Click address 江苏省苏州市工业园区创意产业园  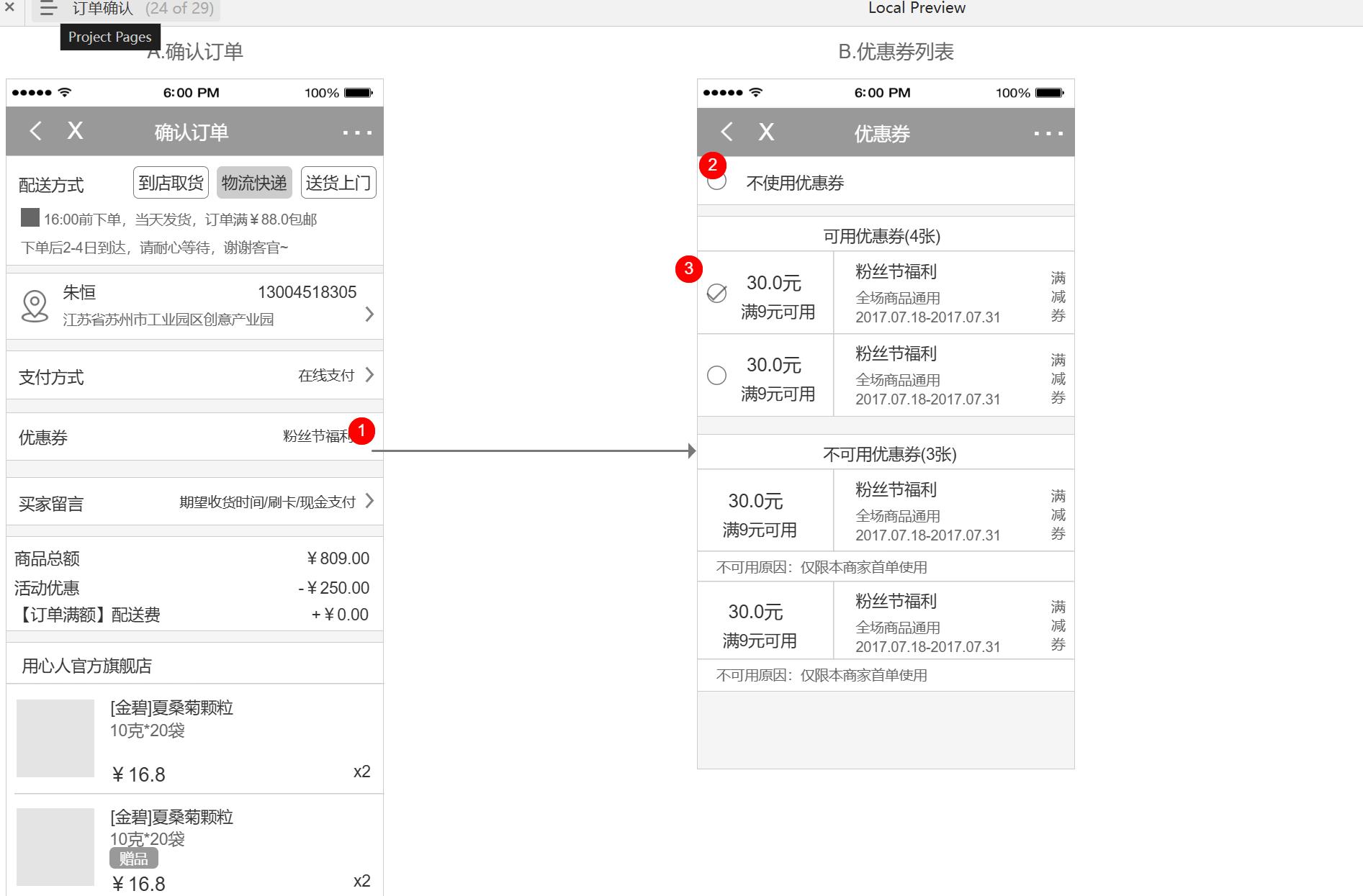click(x=168, y=320)
